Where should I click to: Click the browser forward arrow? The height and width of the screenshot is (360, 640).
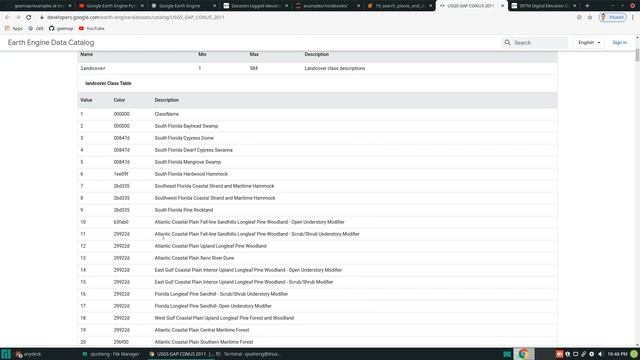tap(18, 18)
